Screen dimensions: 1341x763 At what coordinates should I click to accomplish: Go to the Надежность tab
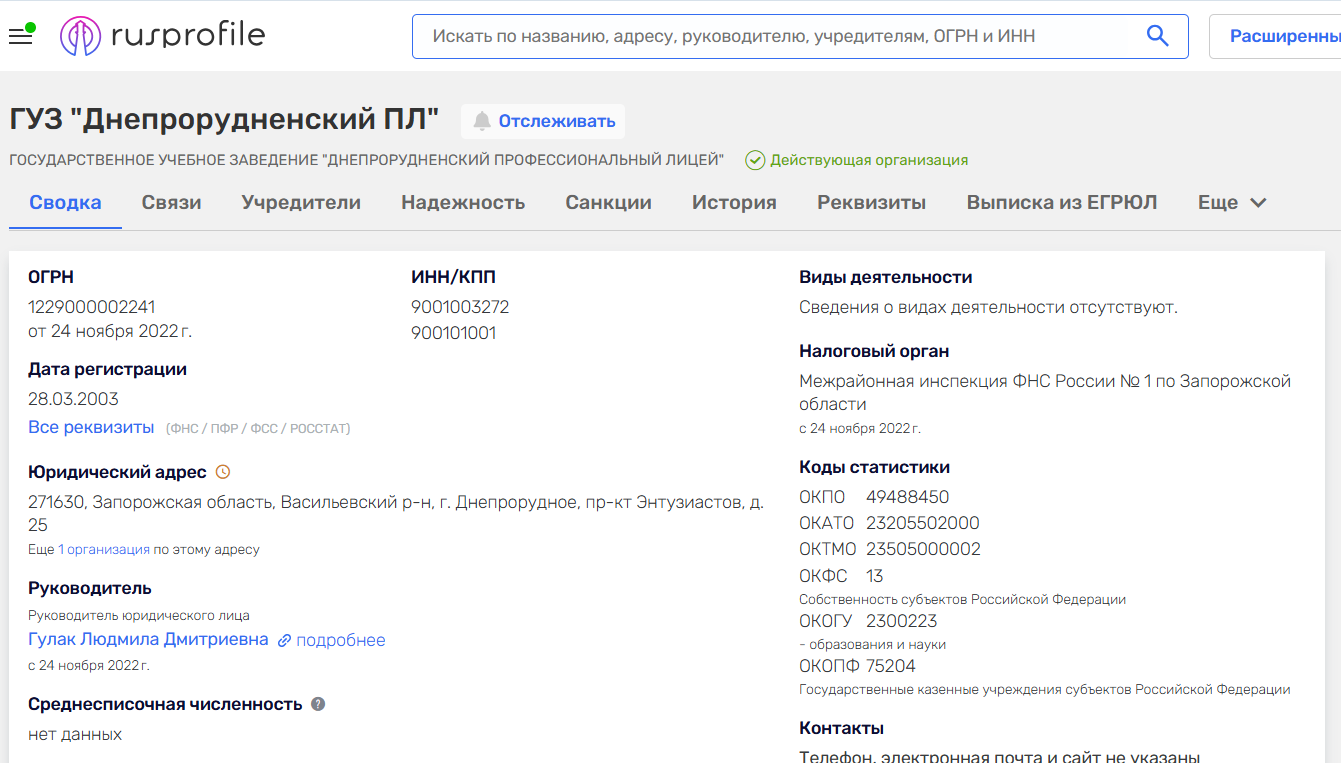[463, 203]
